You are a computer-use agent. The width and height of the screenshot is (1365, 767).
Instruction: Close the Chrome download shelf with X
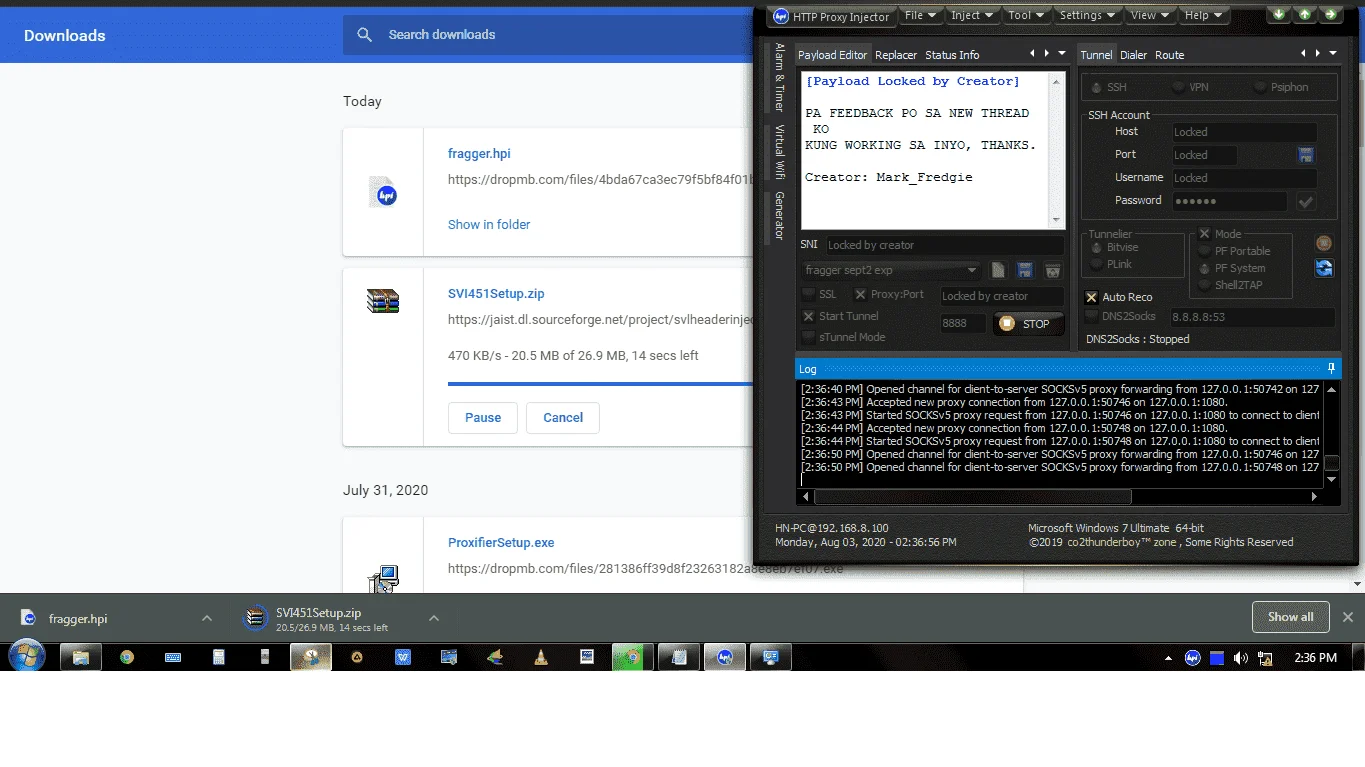click(x=1347, y=617)
